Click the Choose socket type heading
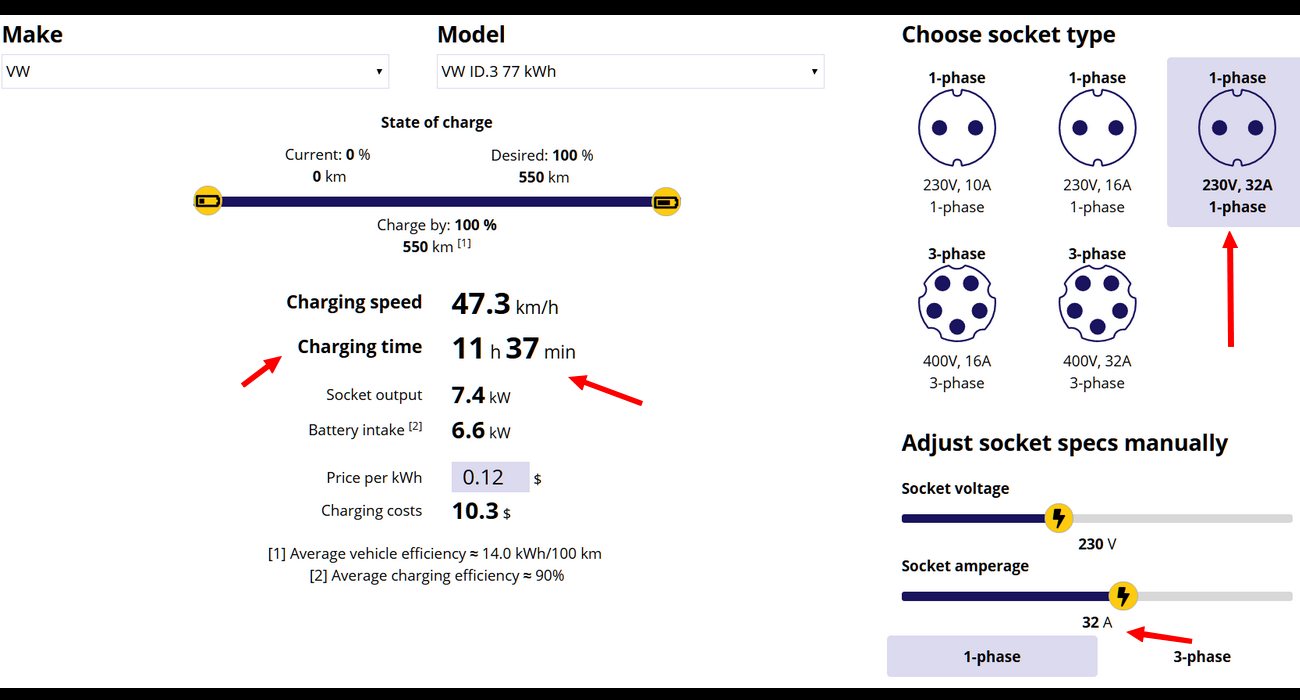1300x700 pixels. [1008, 35]
